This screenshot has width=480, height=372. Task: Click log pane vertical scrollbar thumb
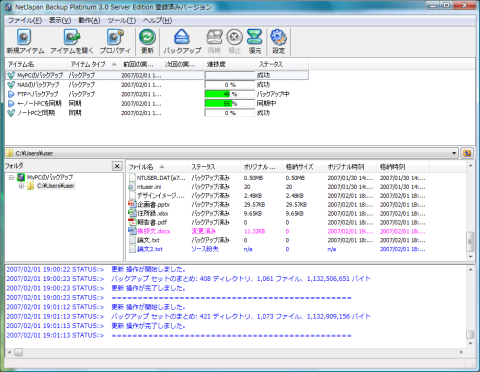pyautogui.click(x=470, y=334)
